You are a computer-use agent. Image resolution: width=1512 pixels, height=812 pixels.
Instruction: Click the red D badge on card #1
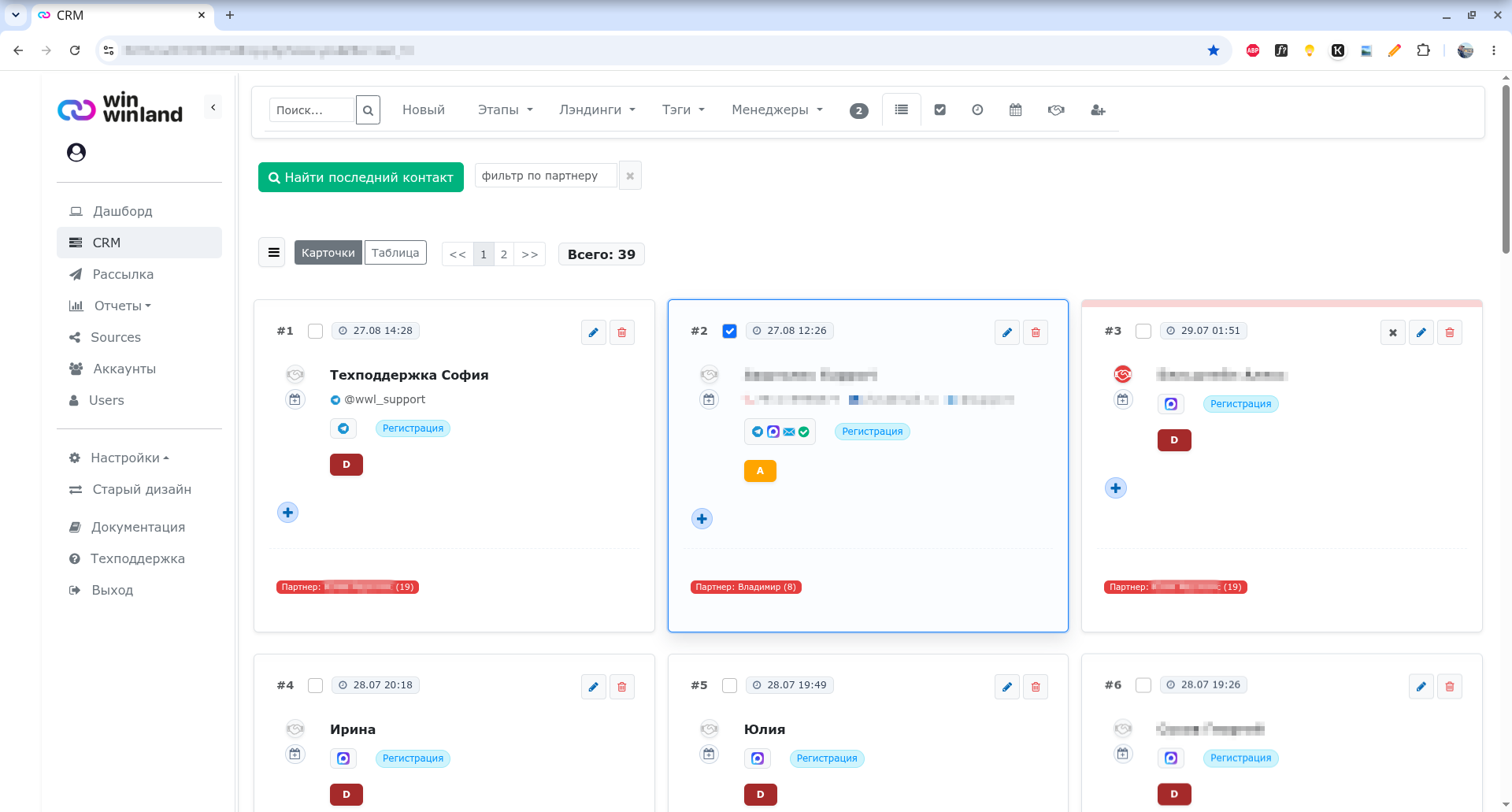(x=346, y=465)
